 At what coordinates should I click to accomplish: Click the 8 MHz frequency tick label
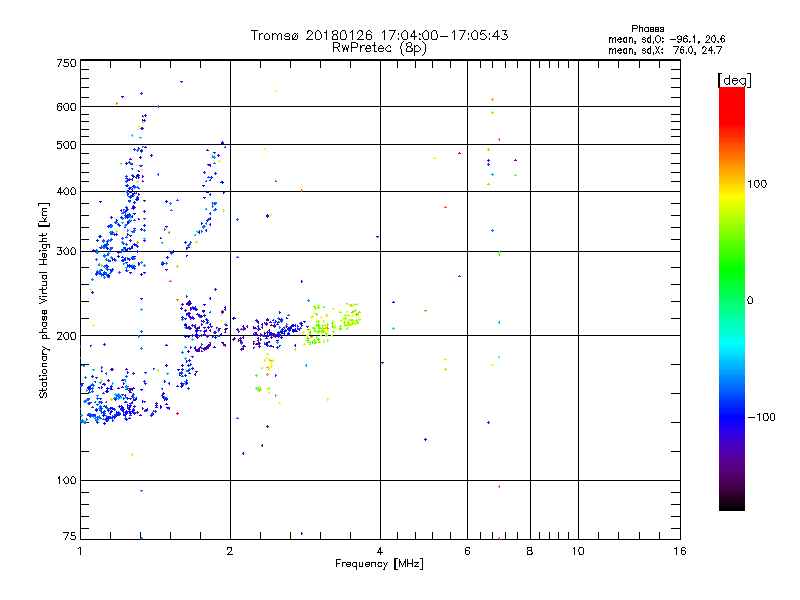click(530, 551)
